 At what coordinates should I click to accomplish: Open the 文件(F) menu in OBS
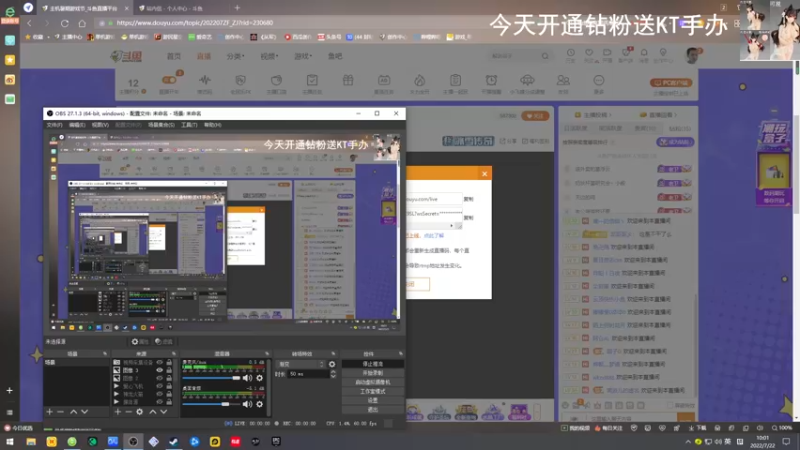coord(55,125)
